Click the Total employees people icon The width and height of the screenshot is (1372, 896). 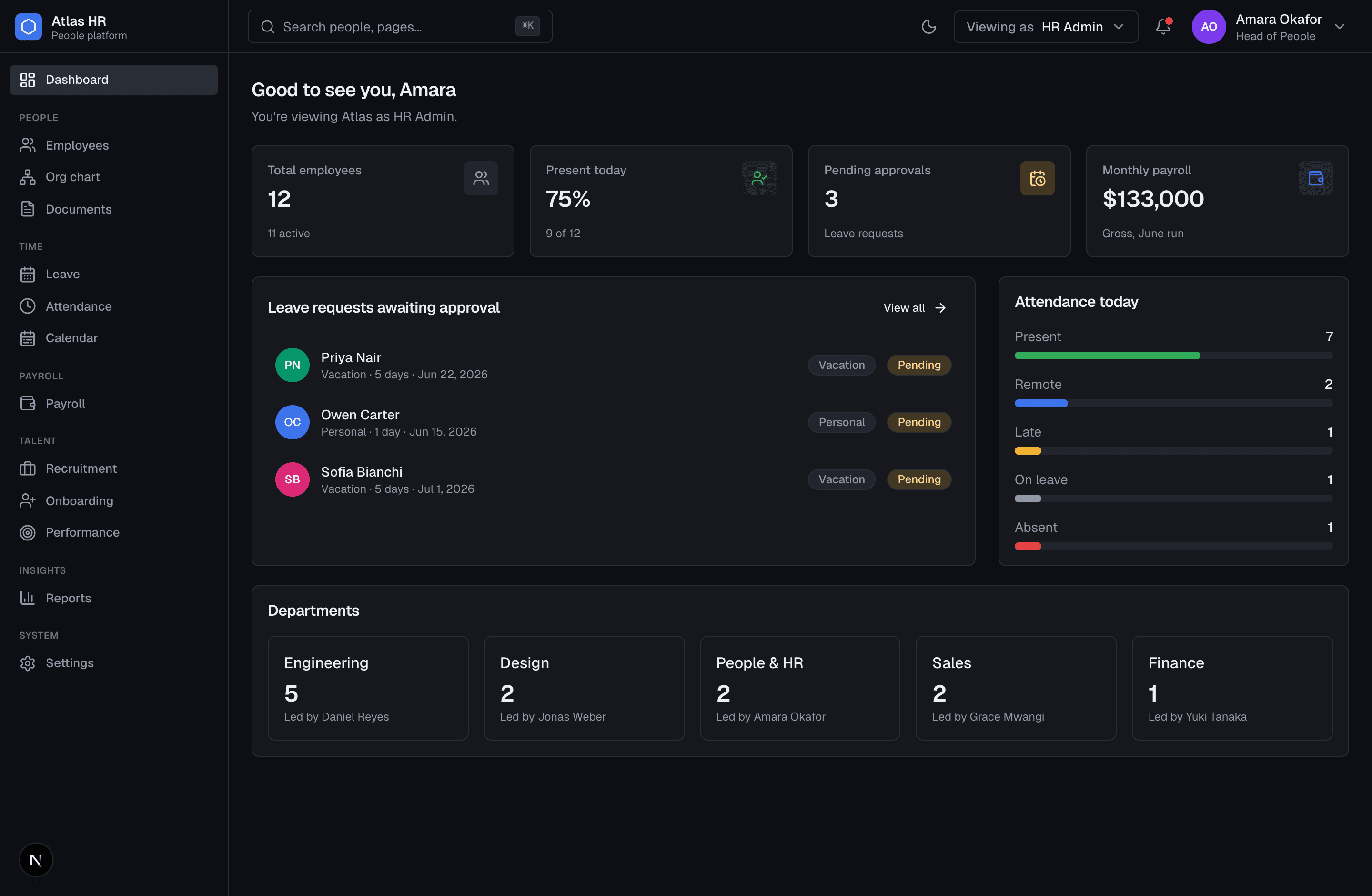coord(481,178)
